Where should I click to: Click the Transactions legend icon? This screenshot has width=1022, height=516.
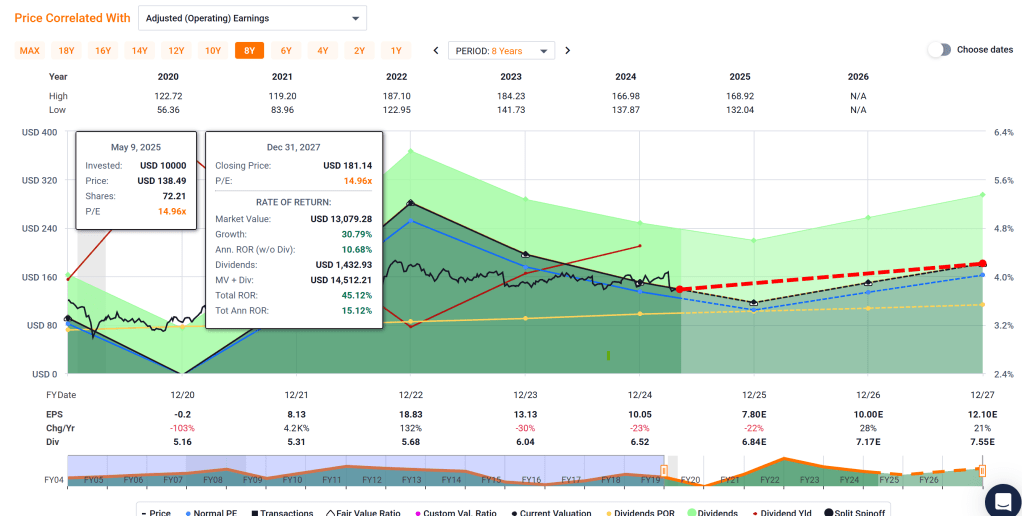pos(255,512)
